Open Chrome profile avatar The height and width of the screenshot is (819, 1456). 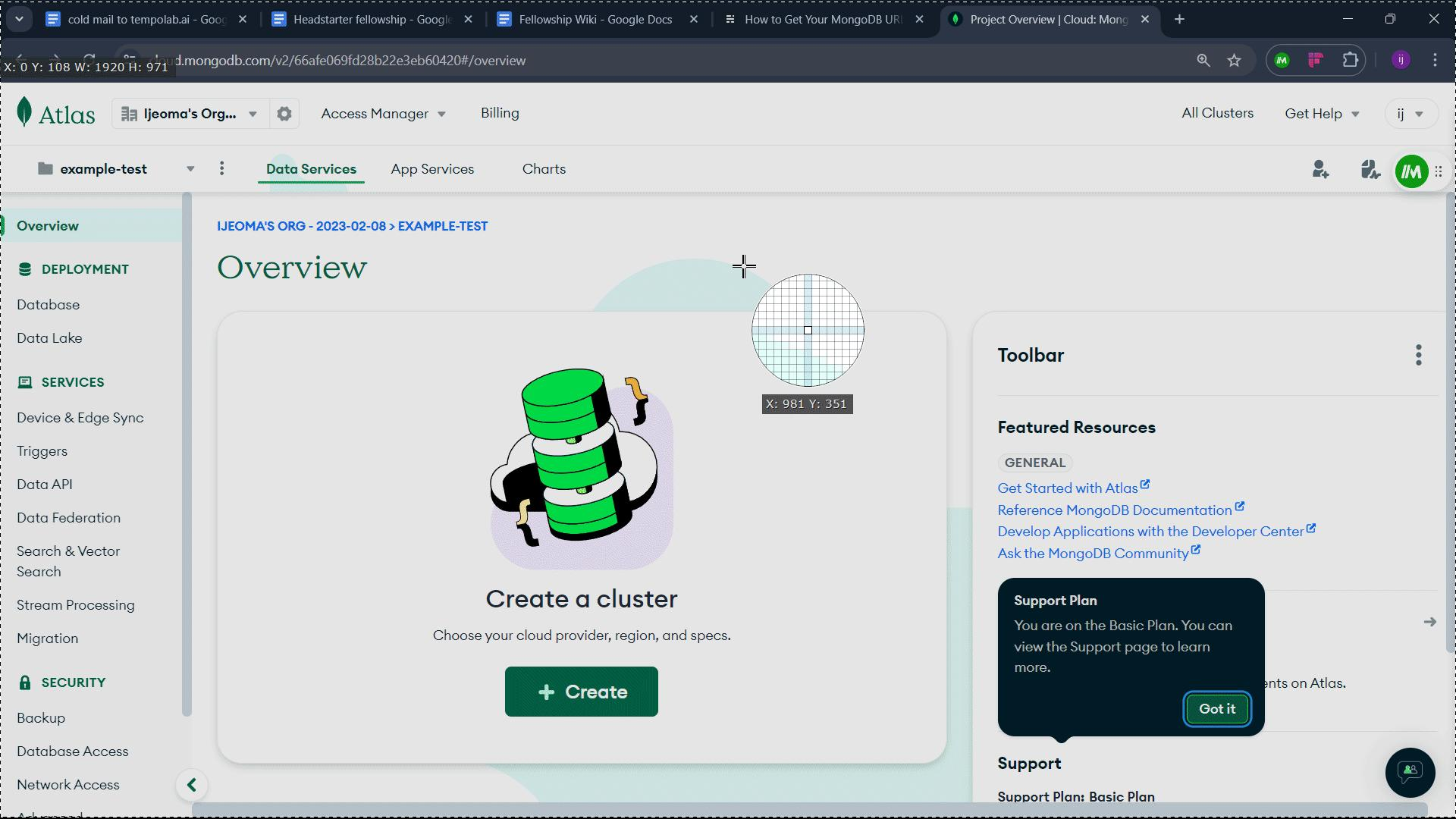pyautogui.click(x=1401, y=60)
